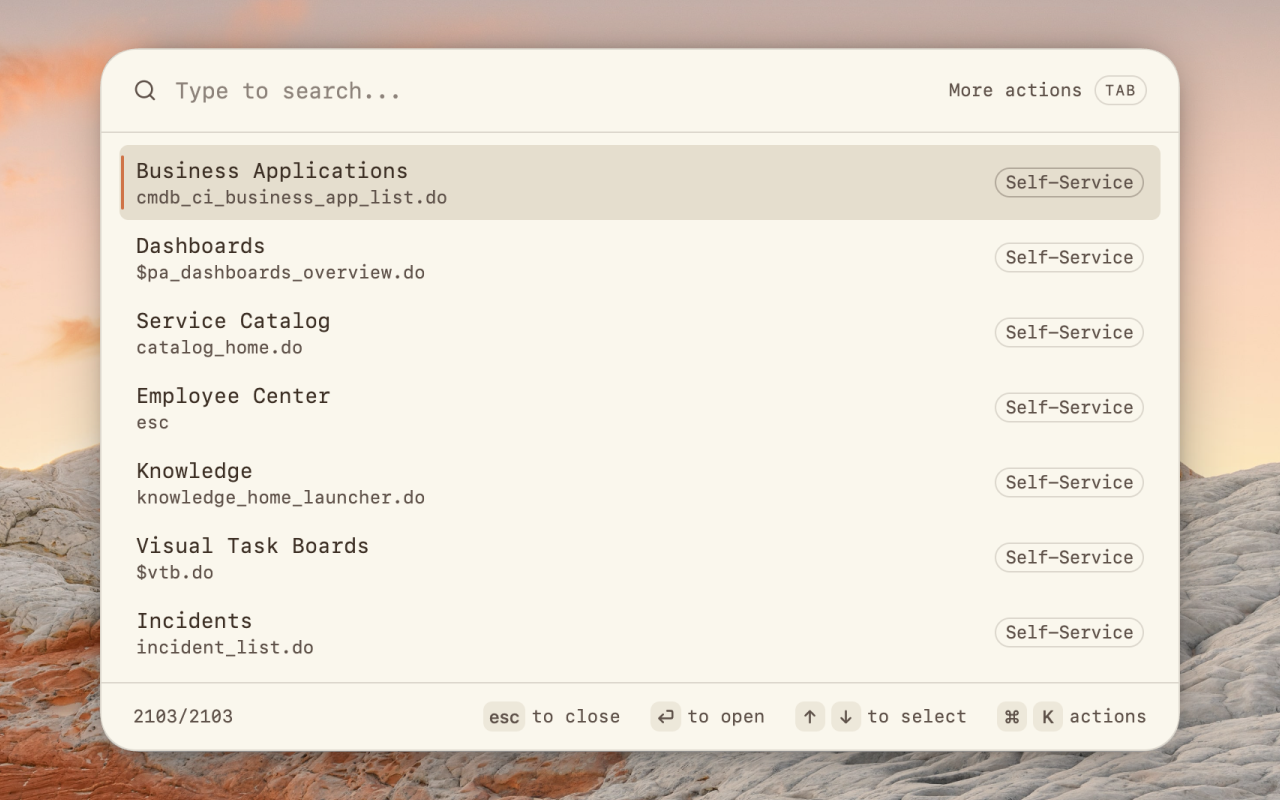
Task: Click $vtb.do path text
Action: tap(175, 573)
